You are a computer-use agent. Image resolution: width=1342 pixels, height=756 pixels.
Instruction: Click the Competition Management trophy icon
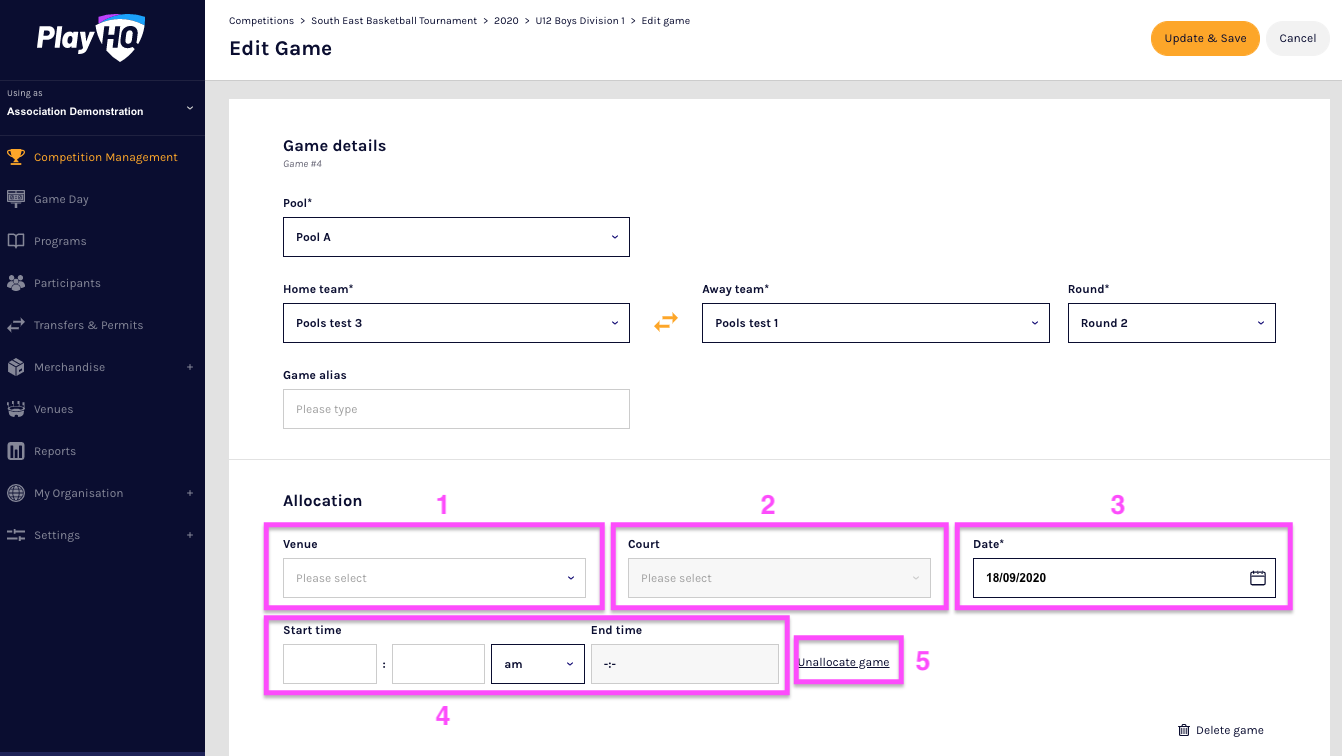16,157
